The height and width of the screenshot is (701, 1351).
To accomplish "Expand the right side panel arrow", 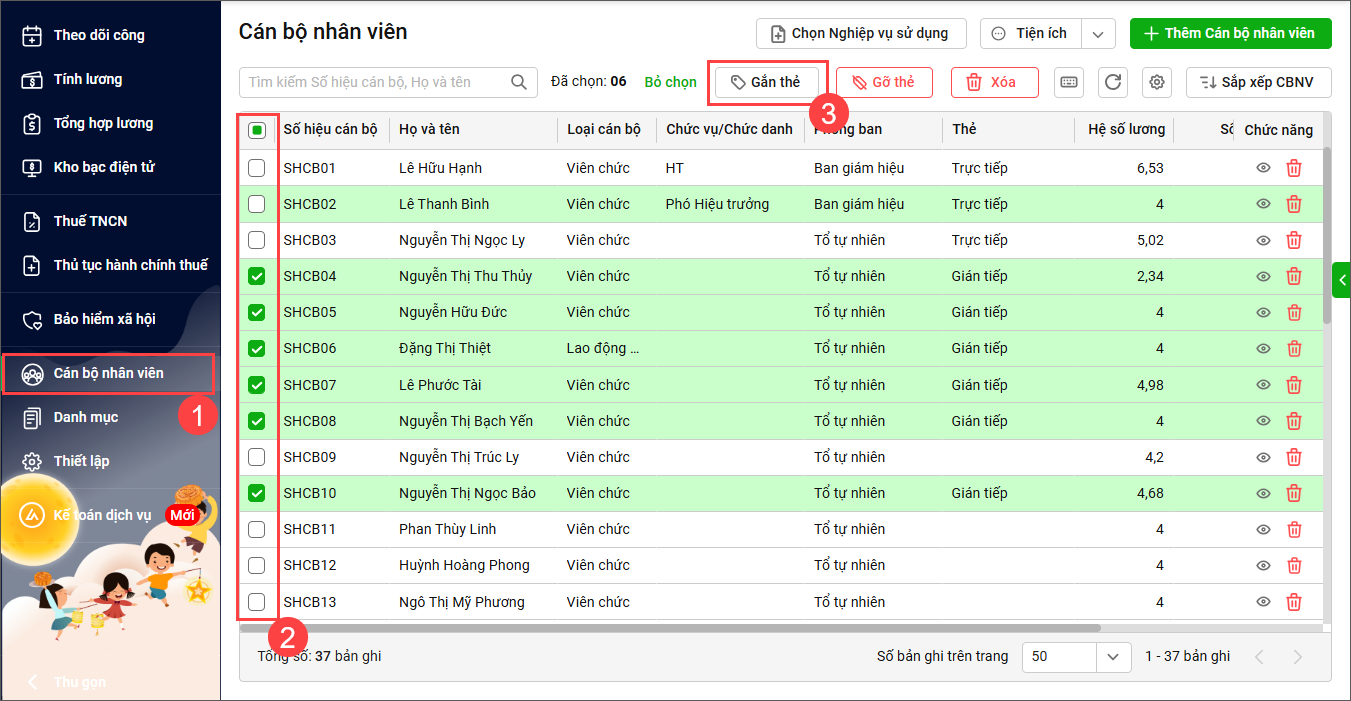I will (x=1342, y=280).
